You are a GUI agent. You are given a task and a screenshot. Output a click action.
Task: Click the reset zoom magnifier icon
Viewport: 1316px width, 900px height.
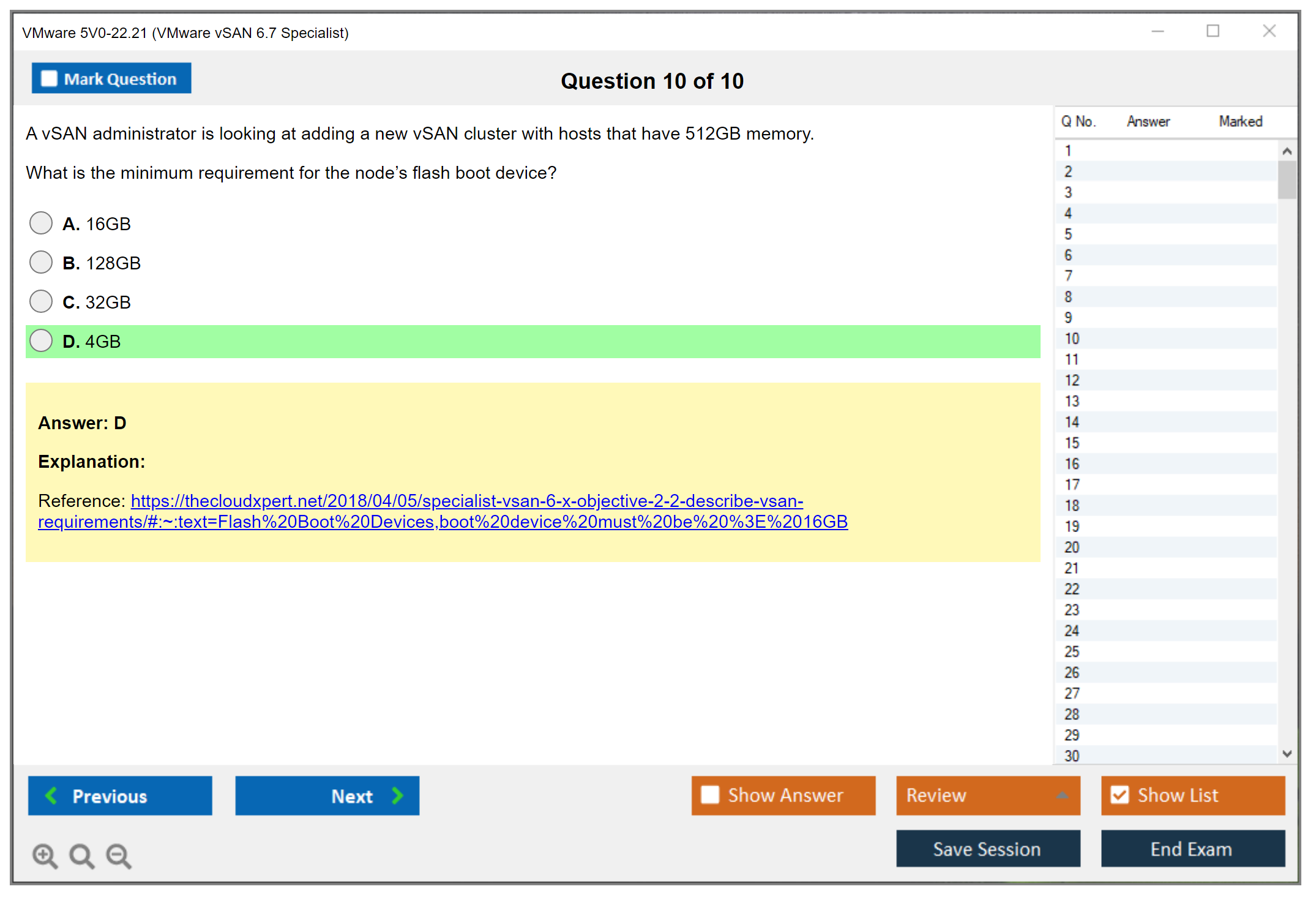[x=81, y=855]
